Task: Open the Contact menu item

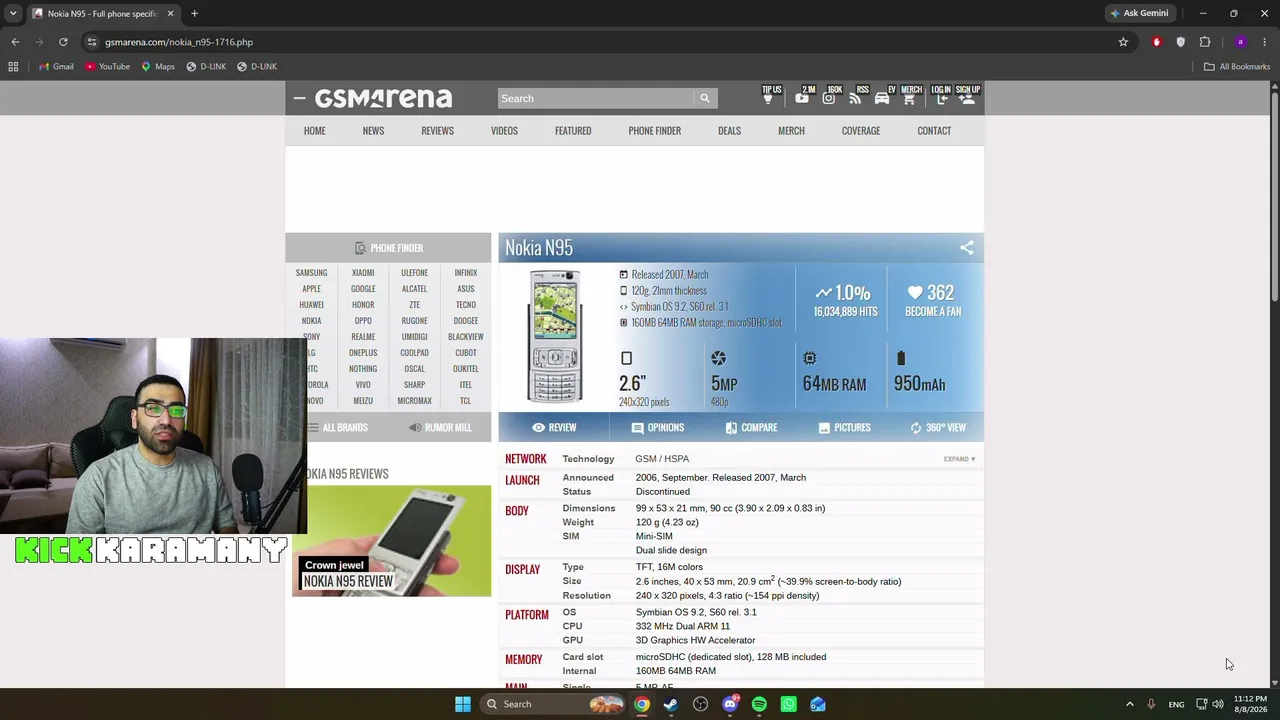Action: click(x=934, y=131)
